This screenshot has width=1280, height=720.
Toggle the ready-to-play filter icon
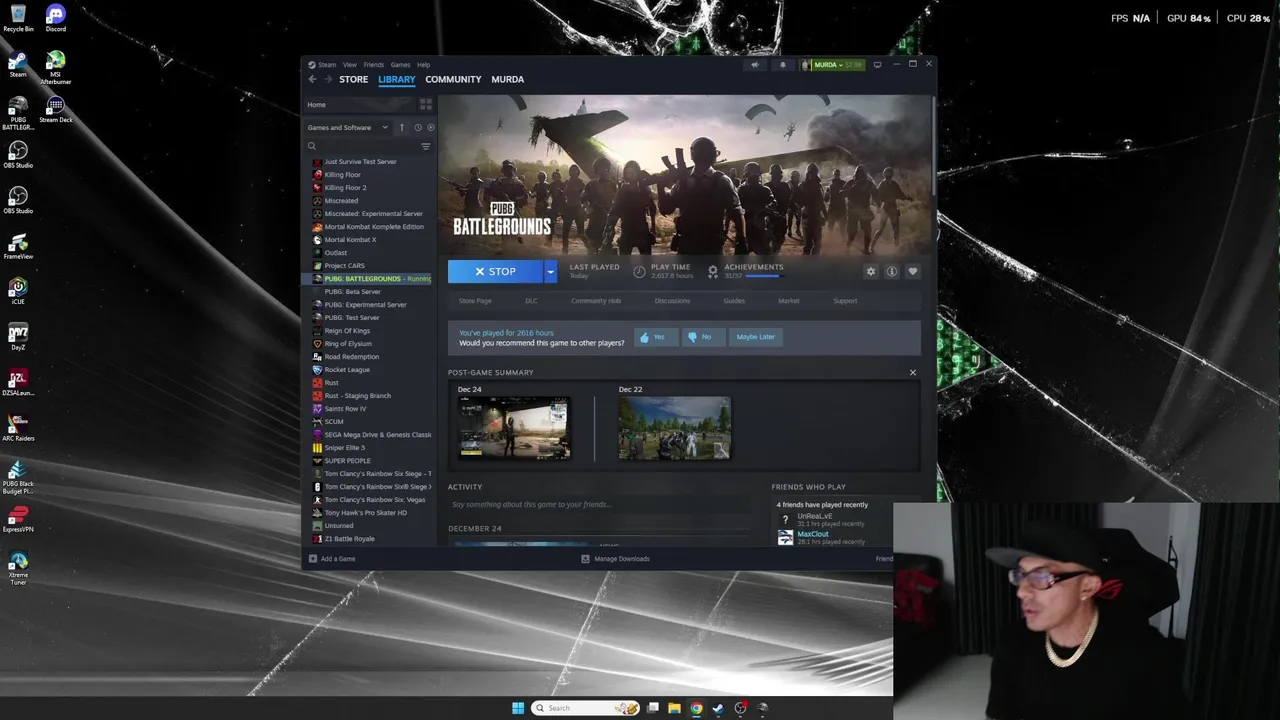click(x=431, y=127)
